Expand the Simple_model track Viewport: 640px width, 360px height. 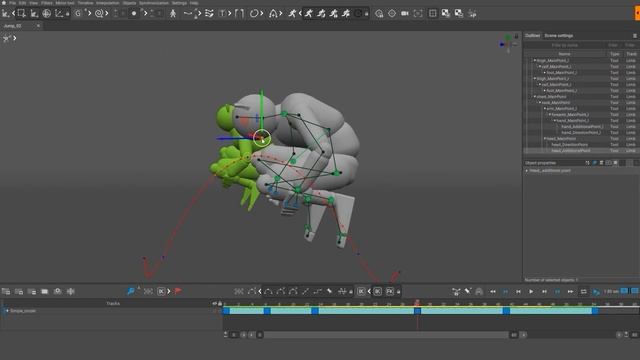point(7,311)
